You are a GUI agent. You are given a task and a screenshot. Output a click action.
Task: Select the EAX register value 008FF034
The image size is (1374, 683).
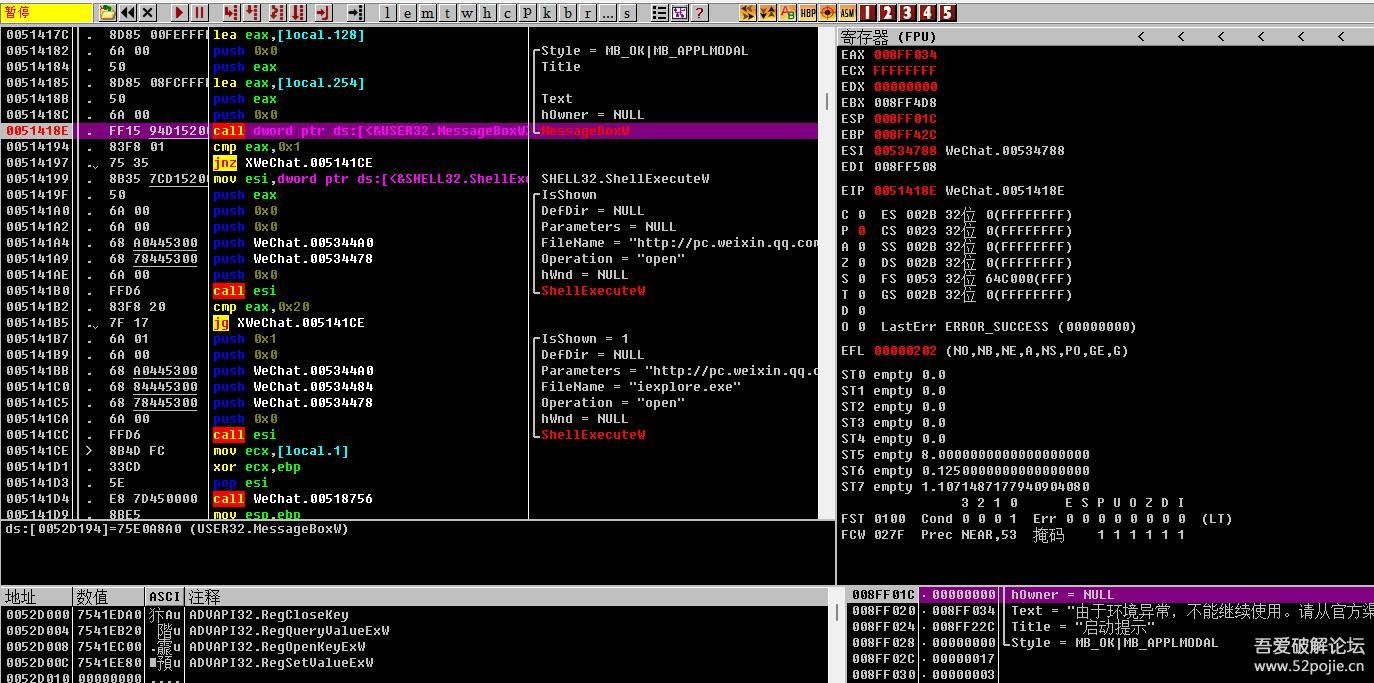coord(905,55)
